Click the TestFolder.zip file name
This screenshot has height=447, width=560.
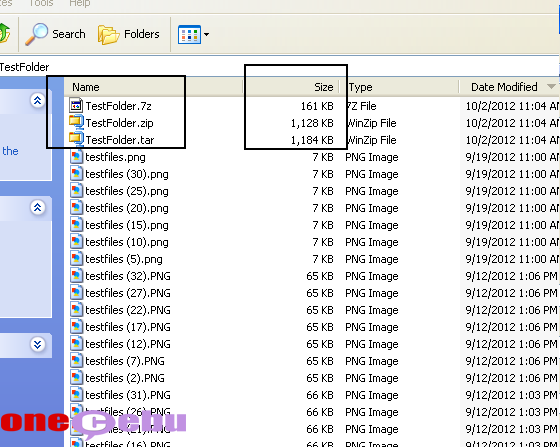pyautogui.click(x=119, y=123)
